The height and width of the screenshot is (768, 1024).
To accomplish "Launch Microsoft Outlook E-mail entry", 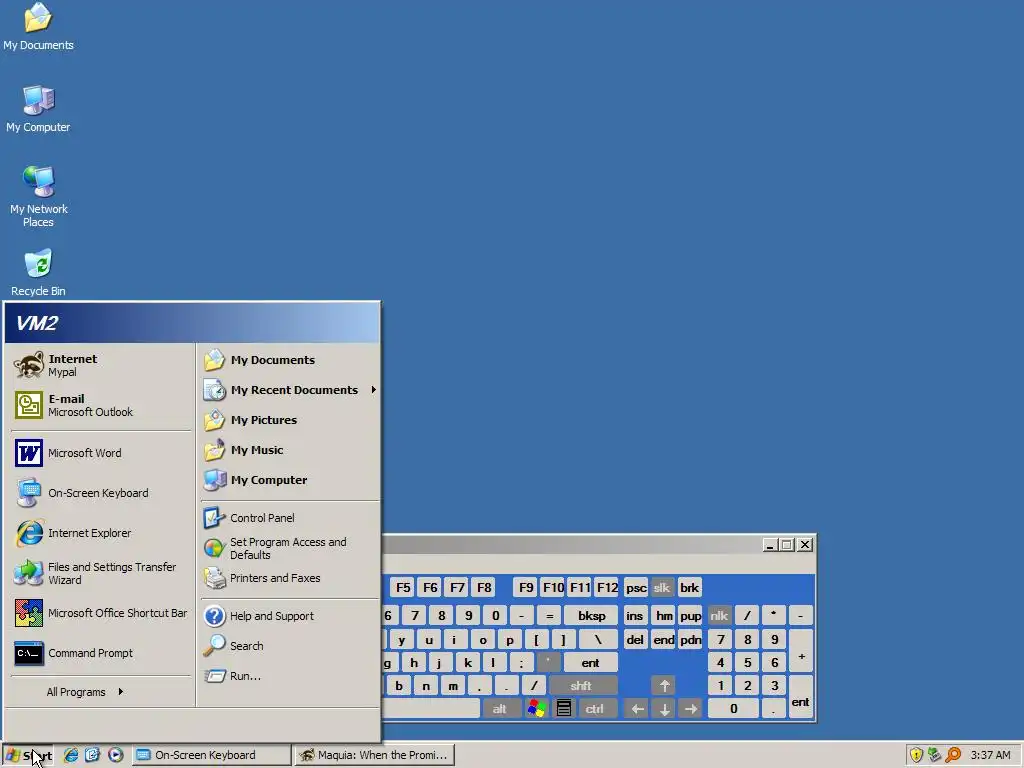I will coord(101,405).
